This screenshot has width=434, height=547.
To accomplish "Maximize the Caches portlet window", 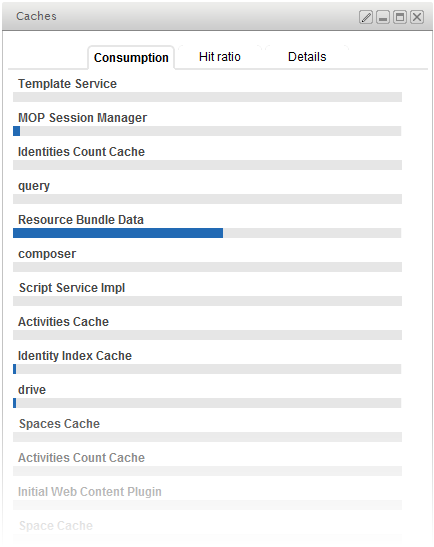I will 400,17.
